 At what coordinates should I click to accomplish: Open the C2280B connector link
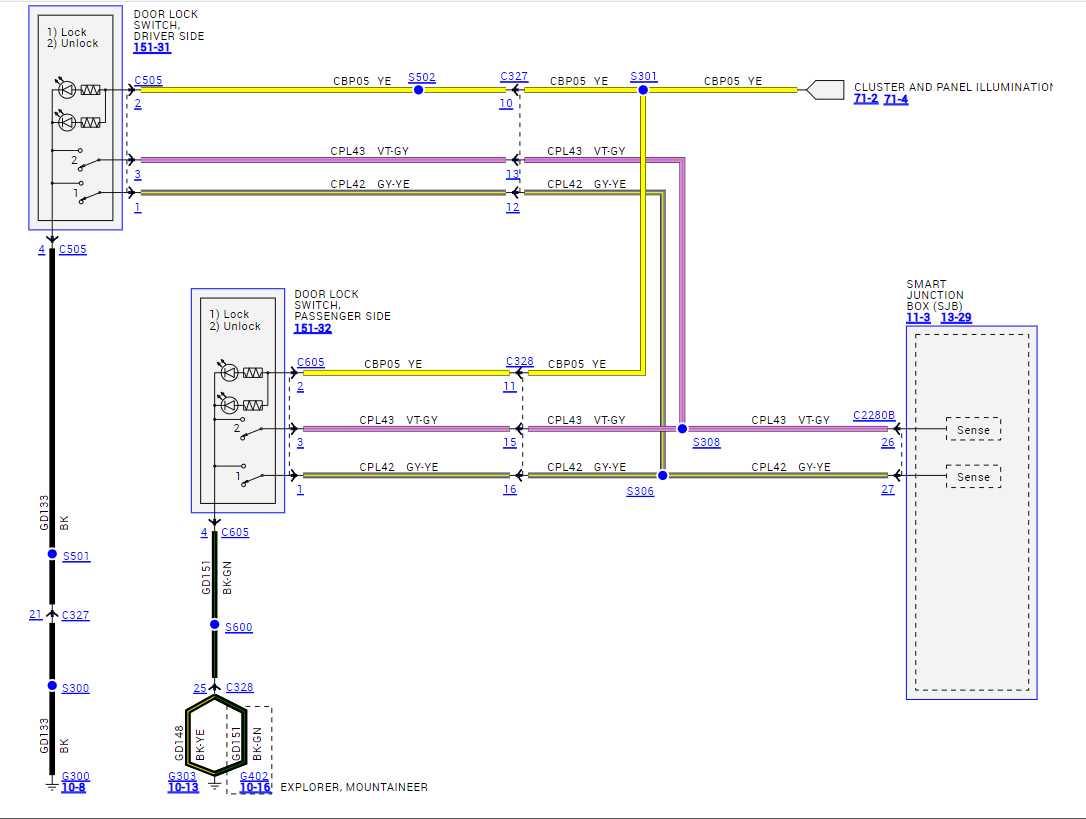pos(873,415)
